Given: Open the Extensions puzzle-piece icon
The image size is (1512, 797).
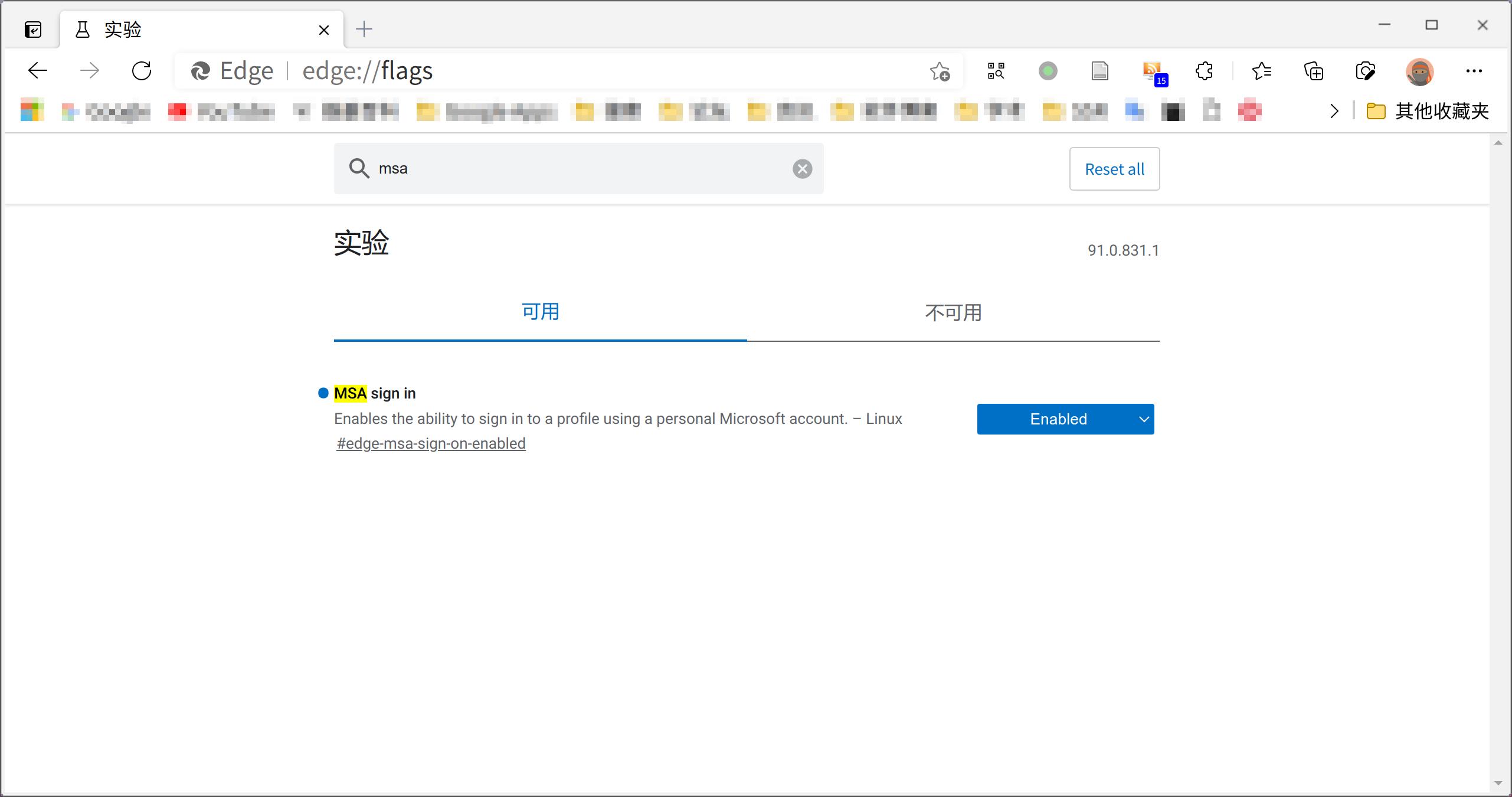Looking at the screenshot, I should click(1204, 71).
